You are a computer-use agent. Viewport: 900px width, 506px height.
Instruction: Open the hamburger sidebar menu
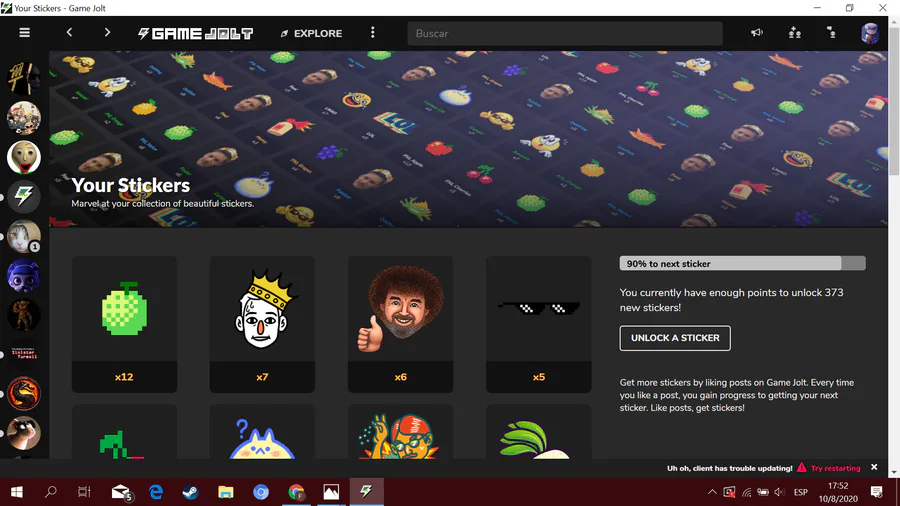24,33
